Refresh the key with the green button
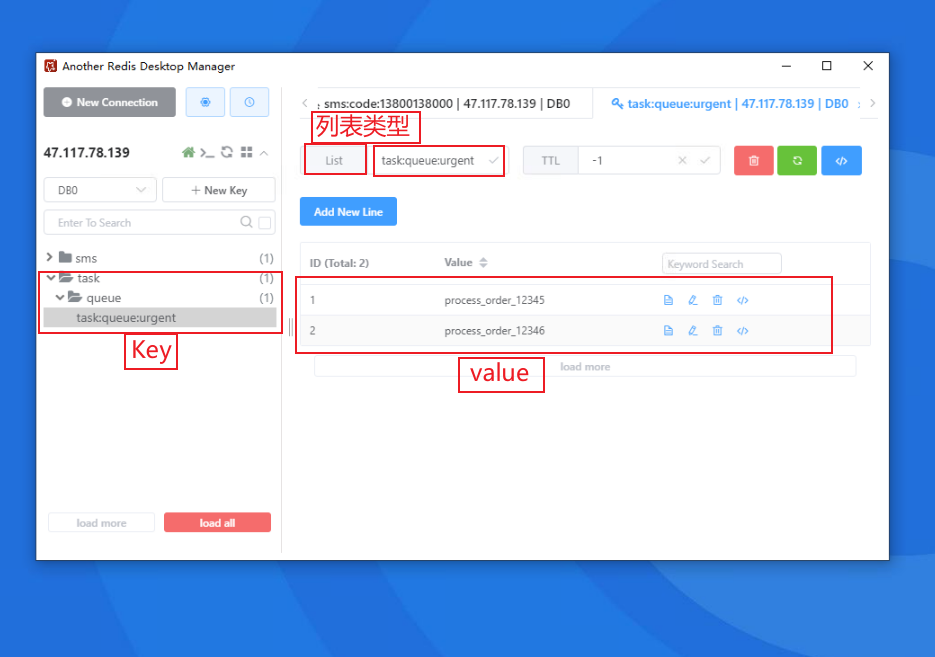 point(797,160)
